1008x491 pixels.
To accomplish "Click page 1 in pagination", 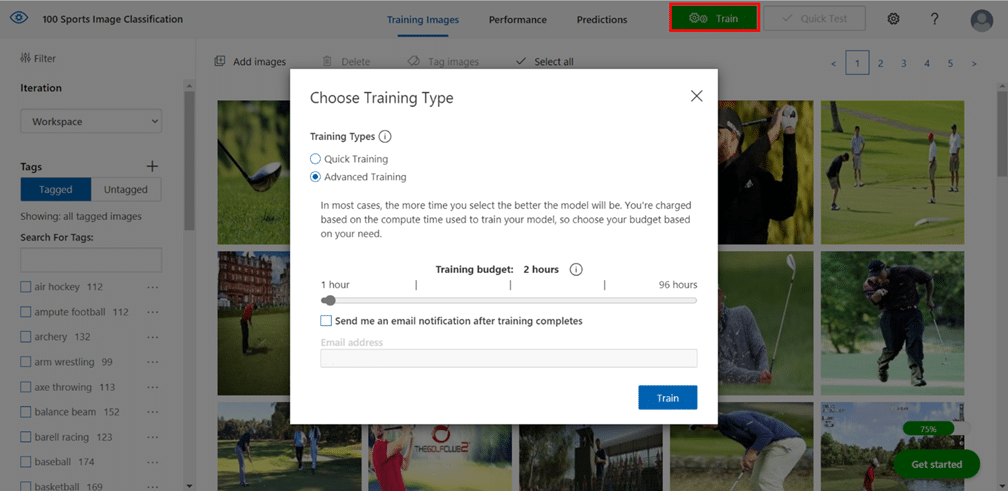I will point(858,64).
